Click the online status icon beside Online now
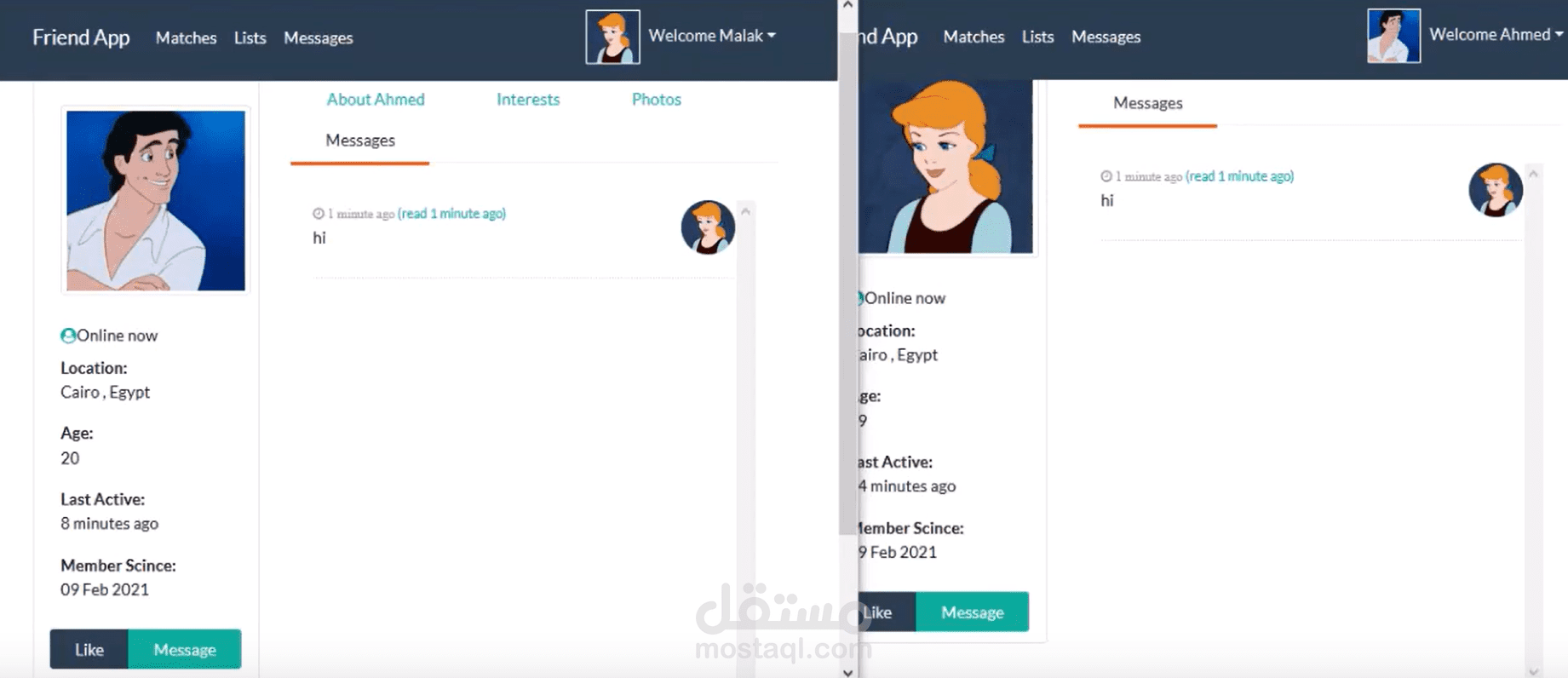Screen dimensions: 1568x678 pos(68,336)
